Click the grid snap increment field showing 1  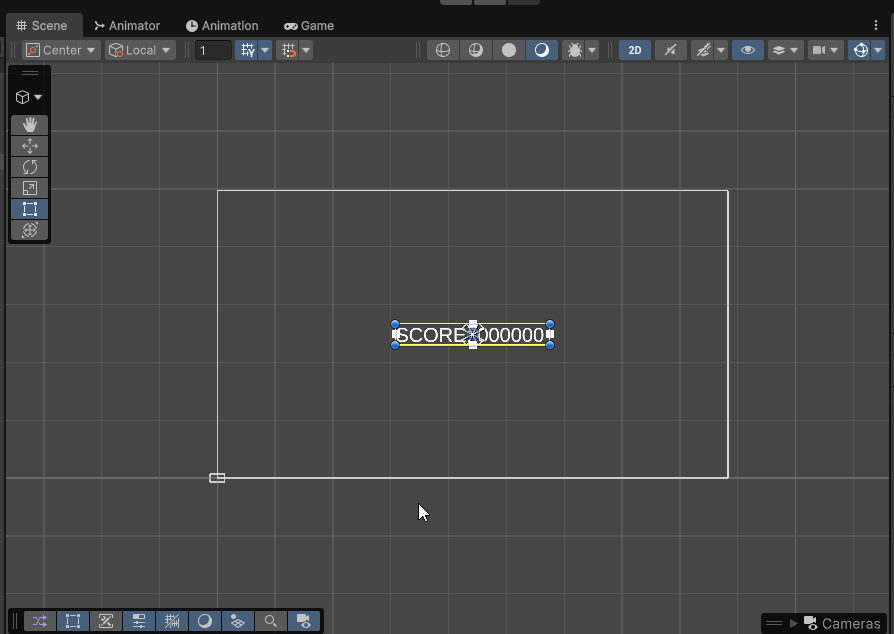tap(213, 50)
